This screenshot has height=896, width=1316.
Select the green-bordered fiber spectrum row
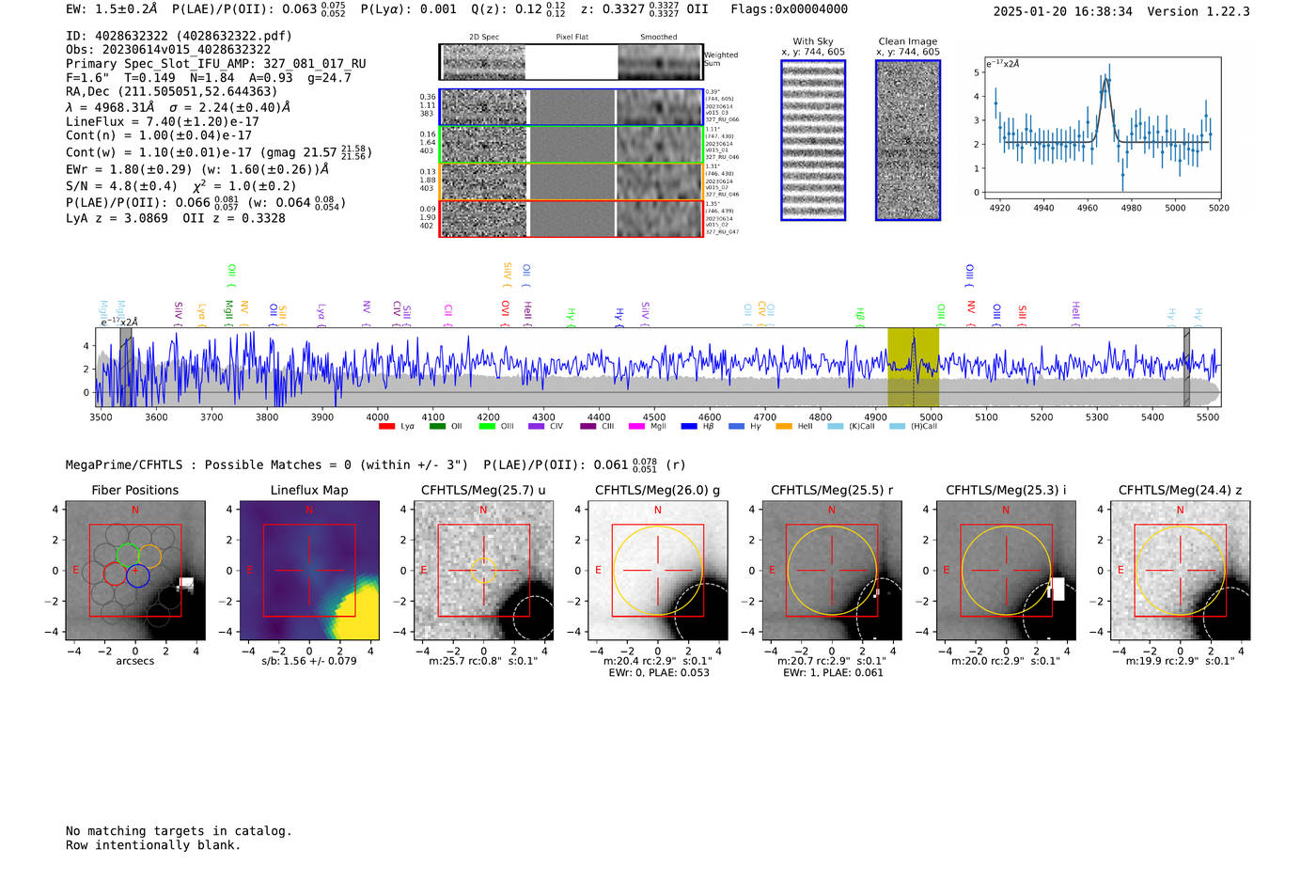tap(572, 145)
